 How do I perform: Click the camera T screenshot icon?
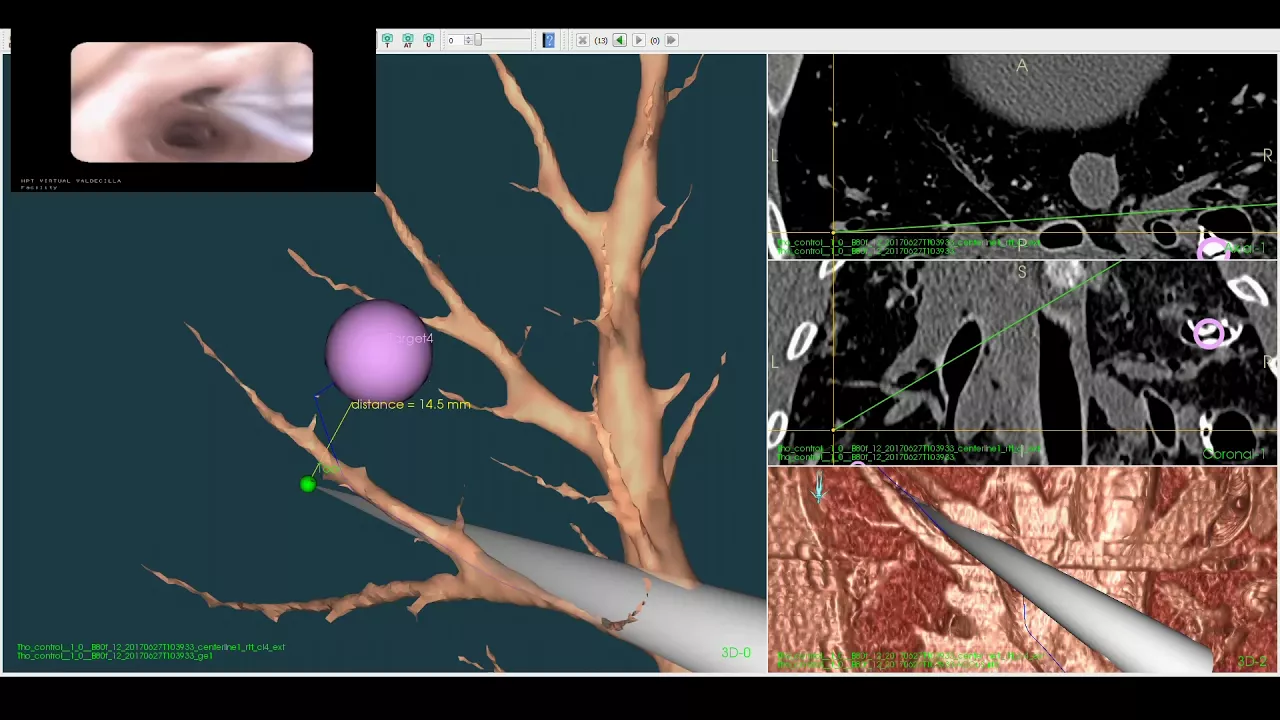click(x=387, y=40)
